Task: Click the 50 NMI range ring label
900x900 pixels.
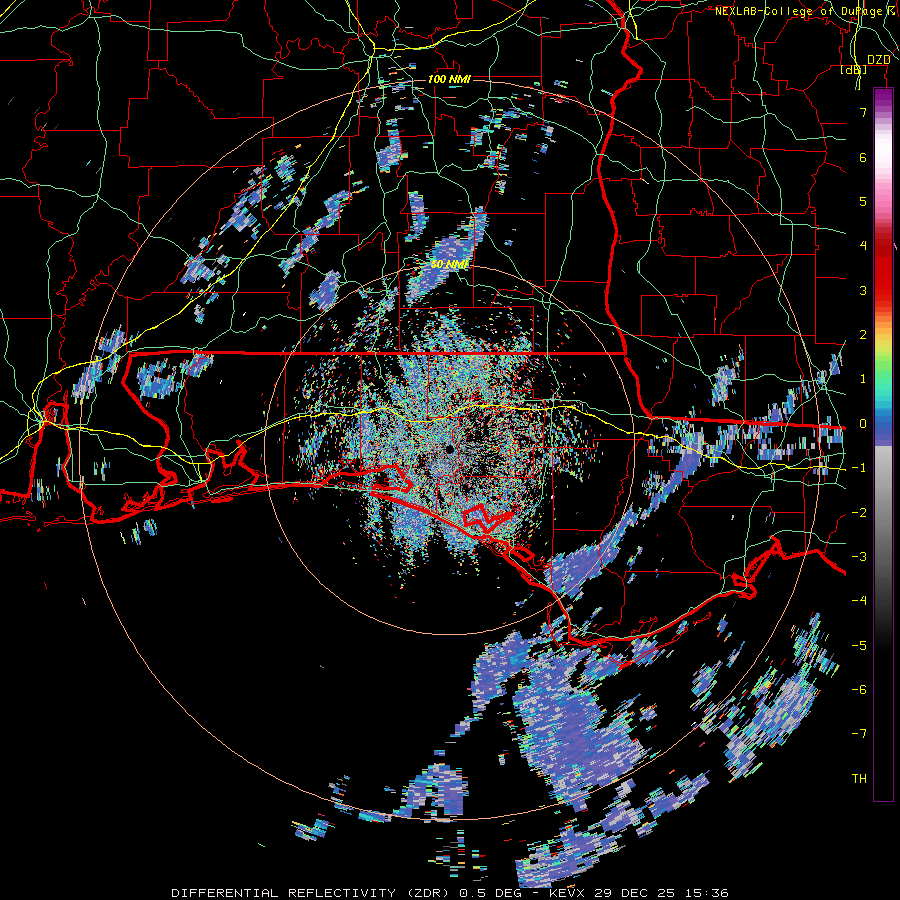Action: tap(449, 265)
